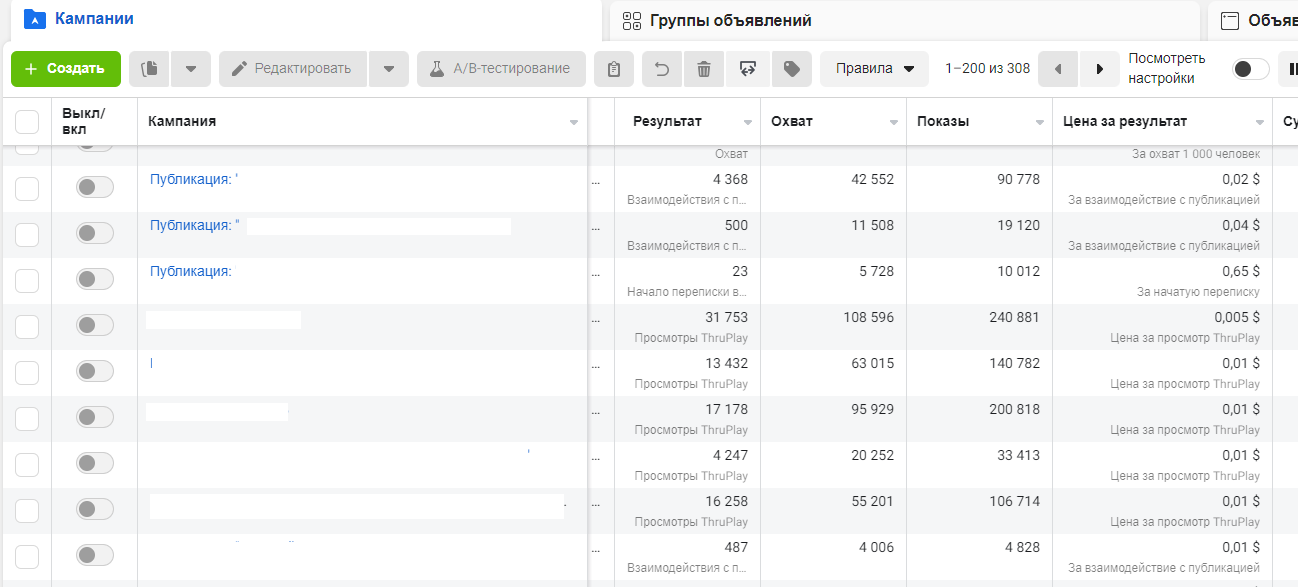Open the clipboard report icon

click(x=614, y=69)
